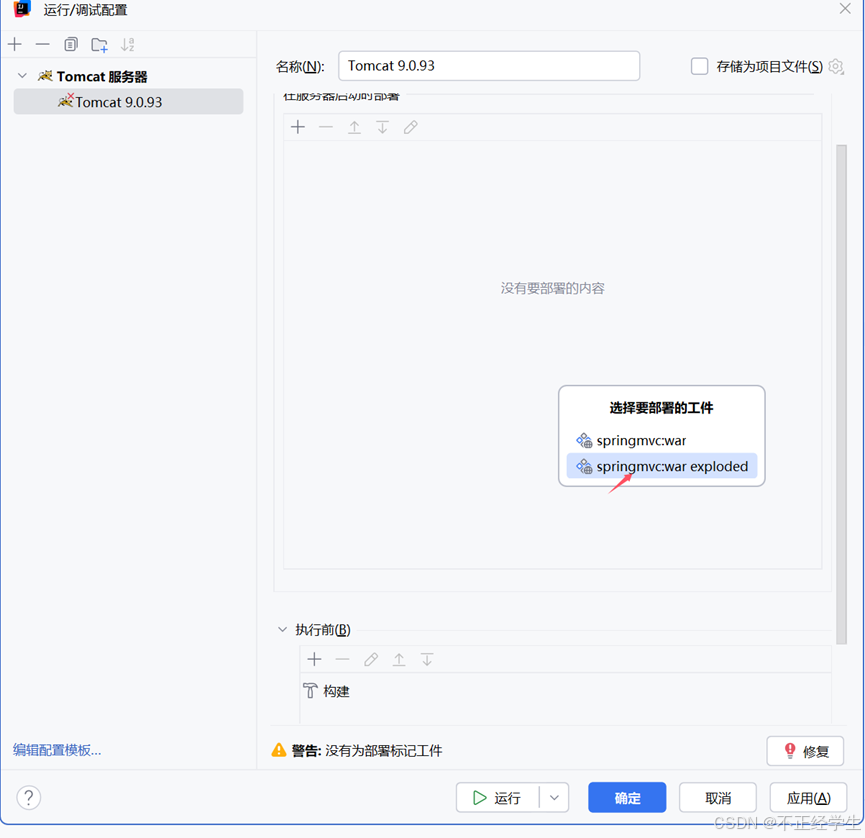This screenshot has height=838, width=865.
Task: Copy the selected configuration
Action: click(71, 44)
